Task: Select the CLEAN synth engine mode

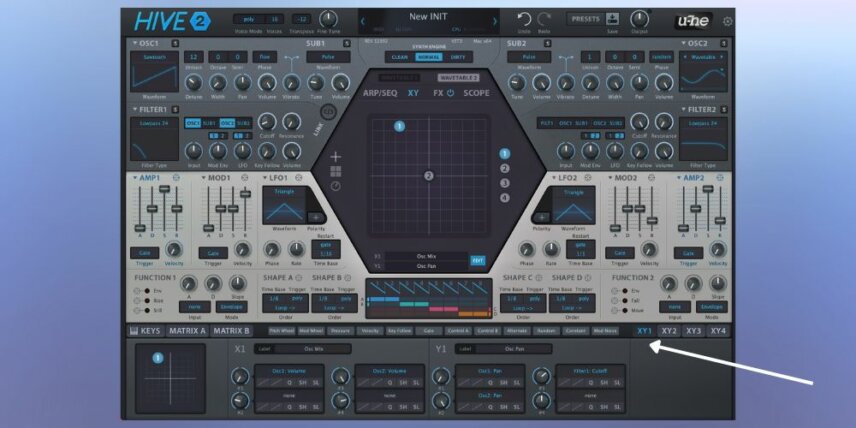Action: click(x=400, y=57)
